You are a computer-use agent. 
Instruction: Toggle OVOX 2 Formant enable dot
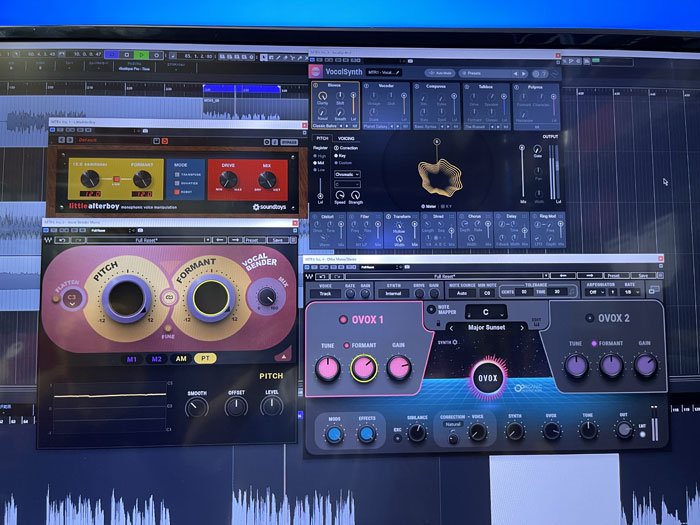click(594, 343)
